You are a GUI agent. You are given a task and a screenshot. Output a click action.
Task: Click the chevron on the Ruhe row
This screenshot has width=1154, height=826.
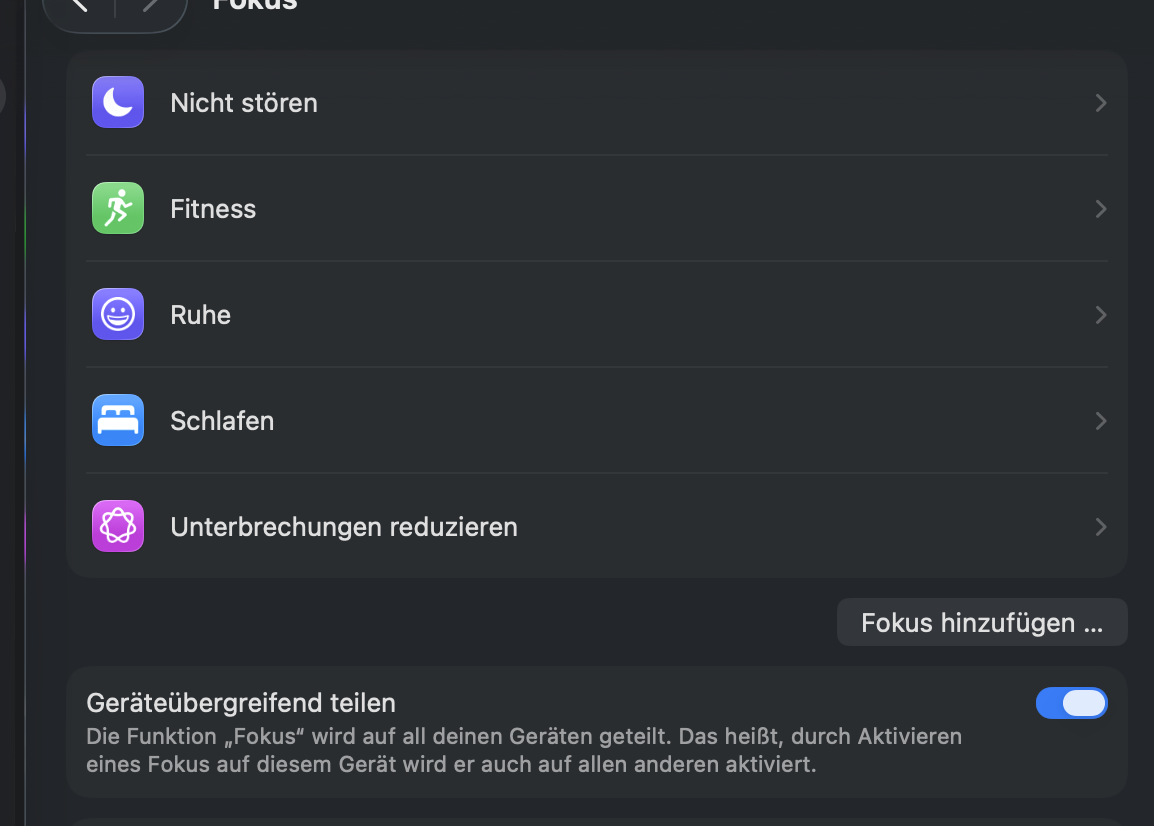(x=1100, y=315)
